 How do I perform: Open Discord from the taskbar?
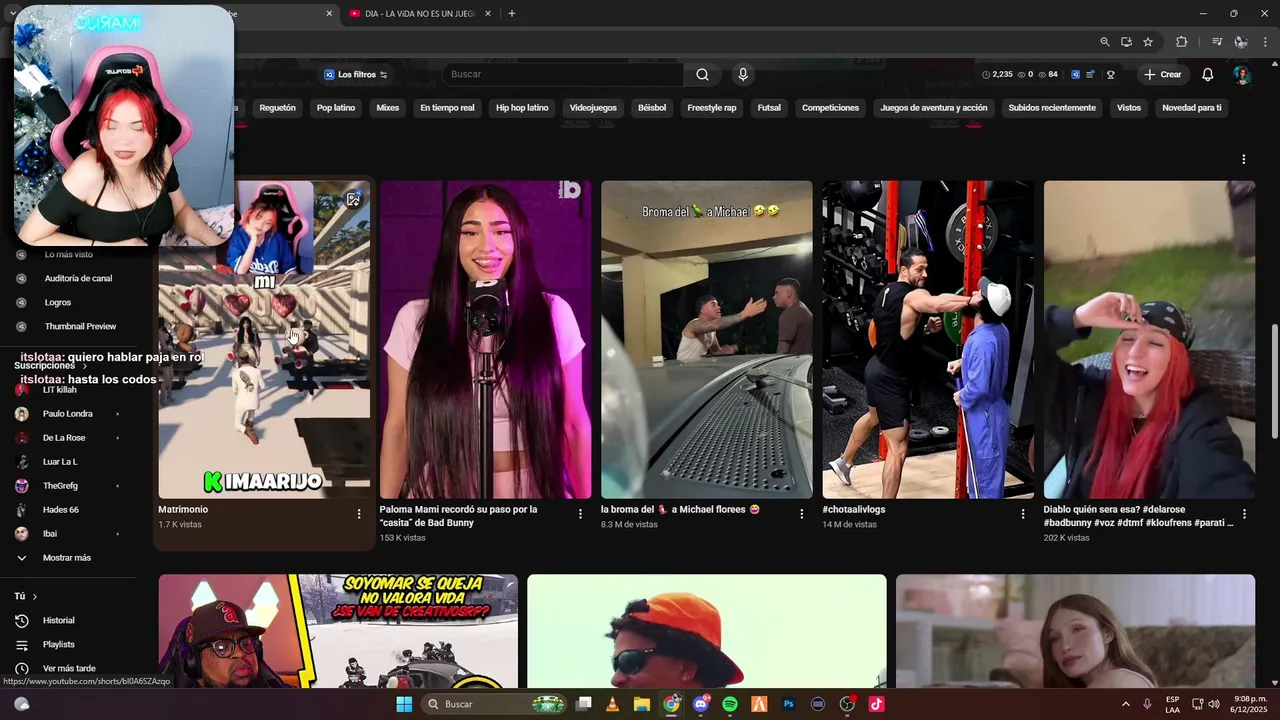pos(700,704)
